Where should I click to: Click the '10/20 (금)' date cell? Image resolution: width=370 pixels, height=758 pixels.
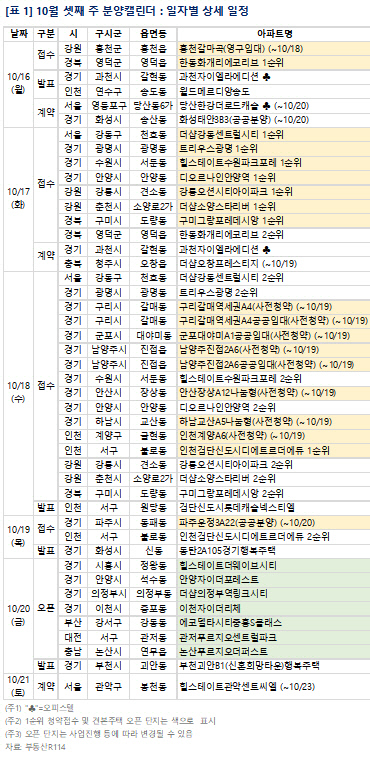pos(17,615)
